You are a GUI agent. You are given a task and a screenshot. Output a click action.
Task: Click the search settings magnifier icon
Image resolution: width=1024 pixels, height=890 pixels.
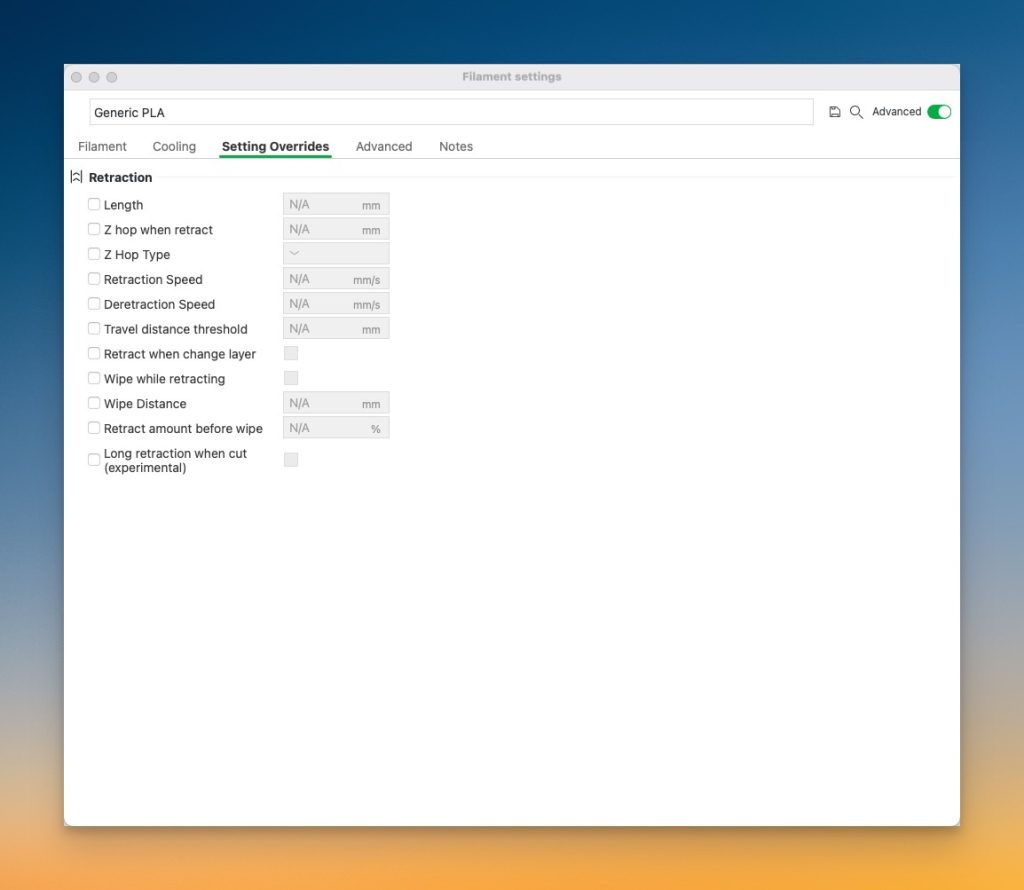click(x=856, y=112)
